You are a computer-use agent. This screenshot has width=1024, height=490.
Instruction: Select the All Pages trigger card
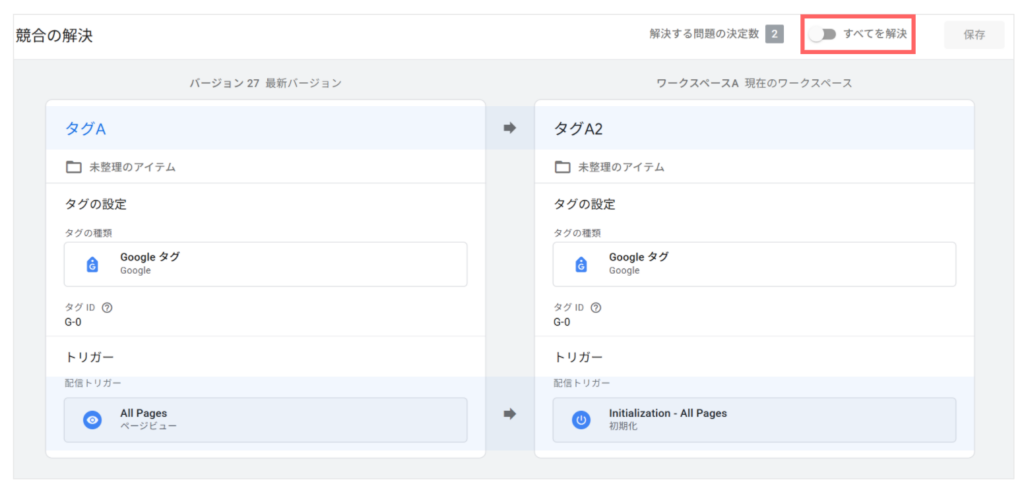tap(266, 420)
